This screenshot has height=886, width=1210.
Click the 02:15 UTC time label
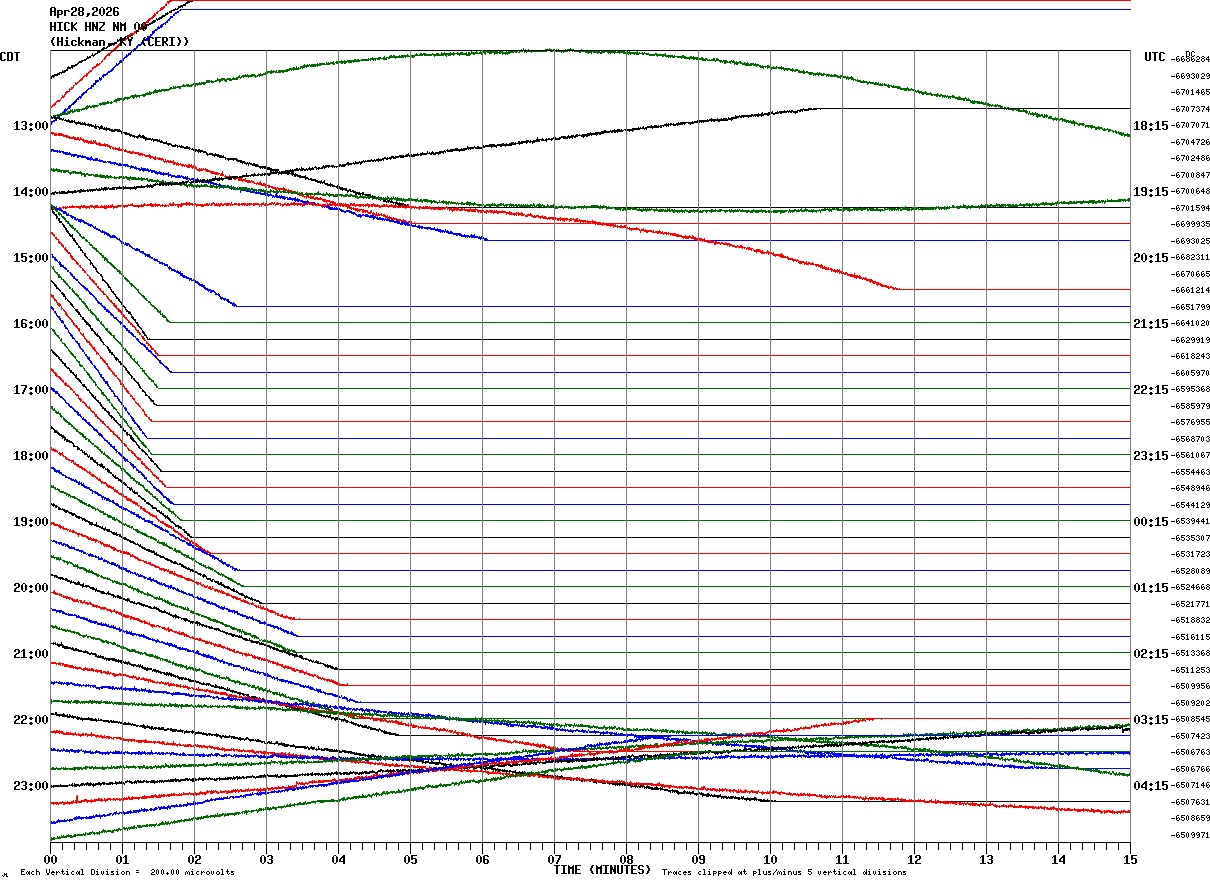point(1151,654)
